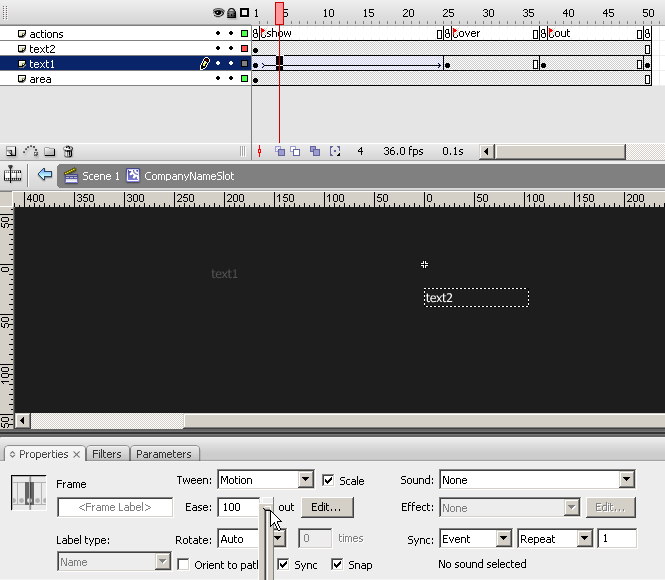
Task: Select the text2 layer
Action: click(43, 48)
